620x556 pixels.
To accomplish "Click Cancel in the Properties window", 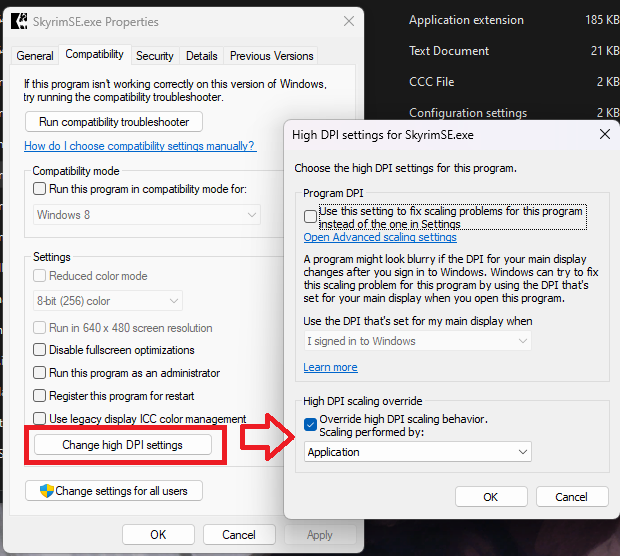I will (x=239, y=535).
